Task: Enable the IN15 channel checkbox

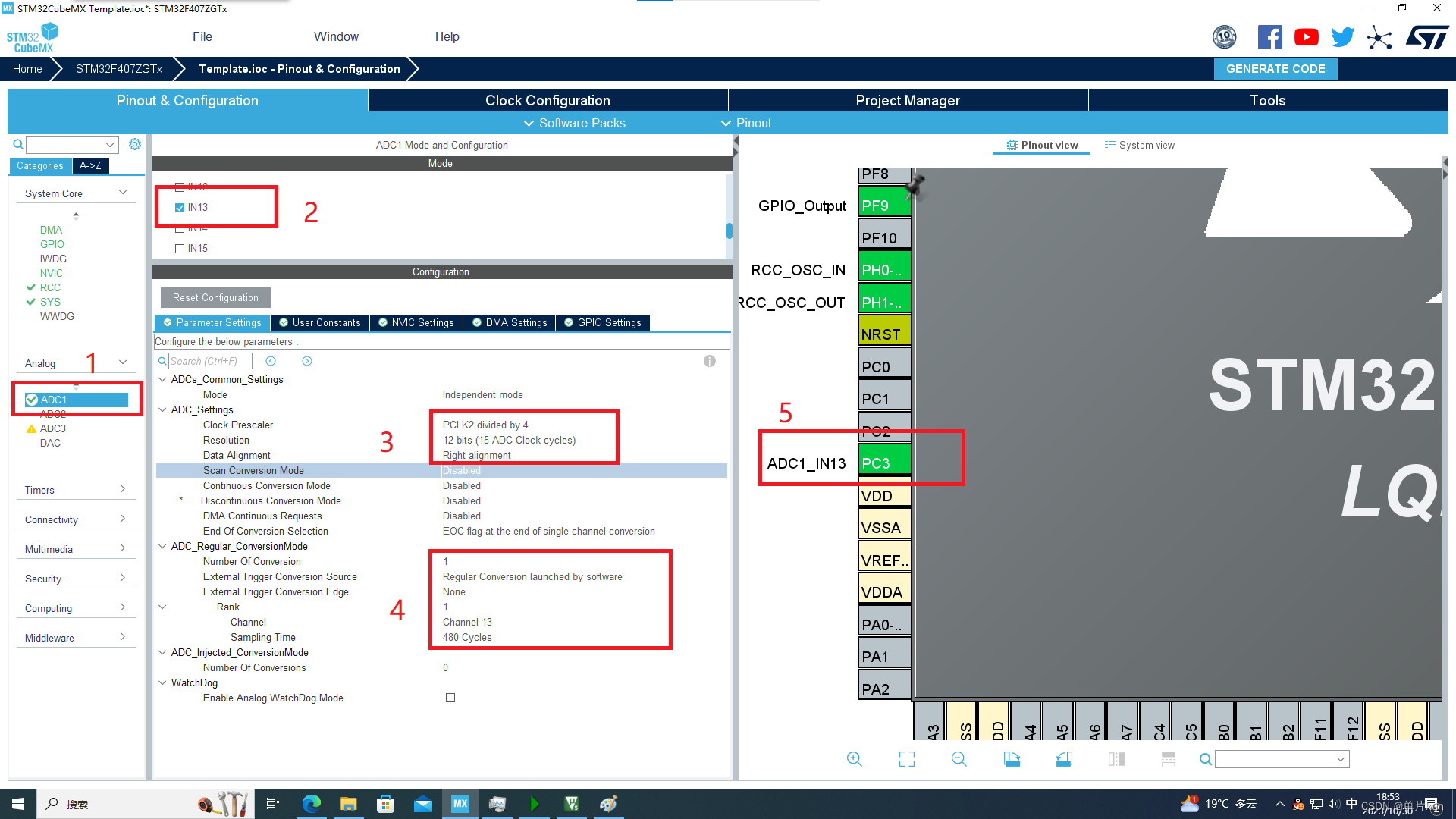Action: point(180,249)
